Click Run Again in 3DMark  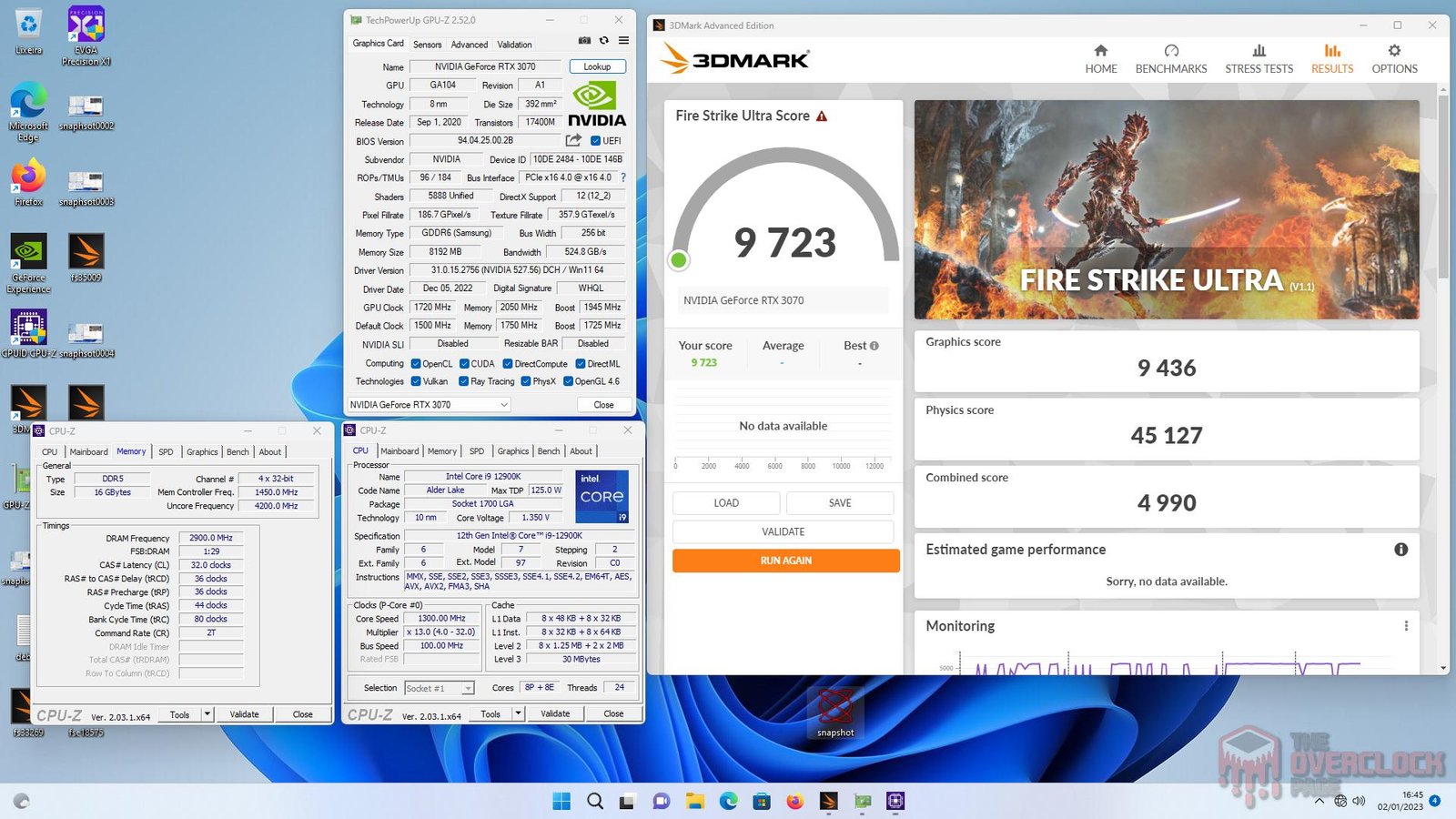[784, 561]
